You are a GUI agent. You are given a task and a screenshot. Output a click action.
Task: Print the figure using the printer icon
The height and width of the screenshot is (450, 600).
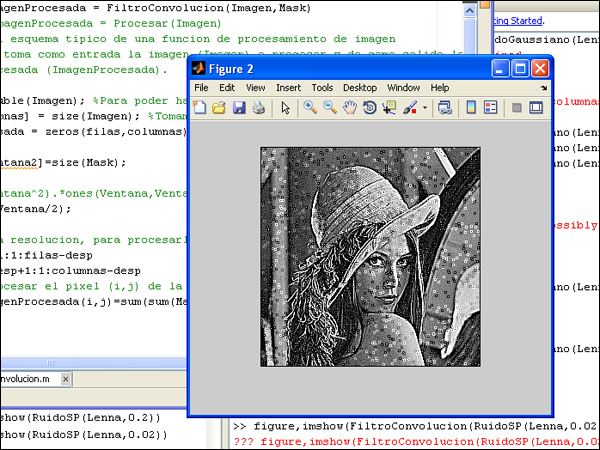pos(258,107)
